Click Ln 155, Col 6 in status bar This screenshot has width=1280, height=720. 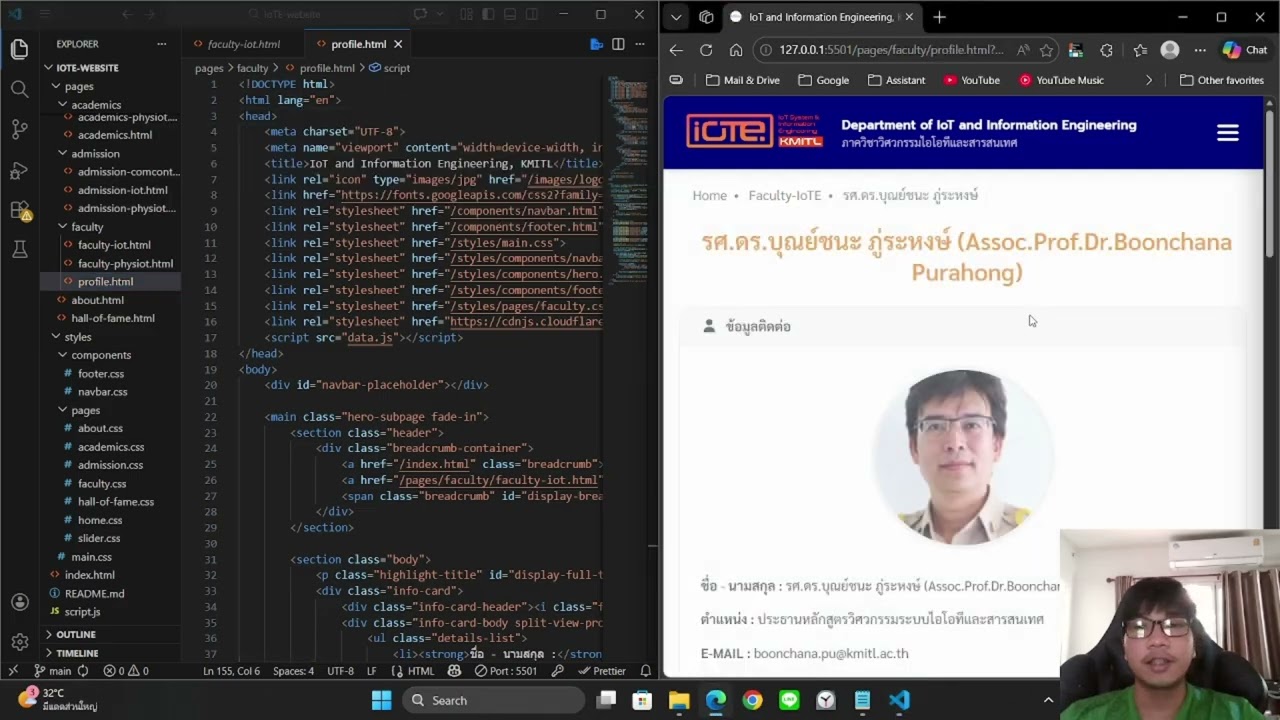click(x=231, y=671)
